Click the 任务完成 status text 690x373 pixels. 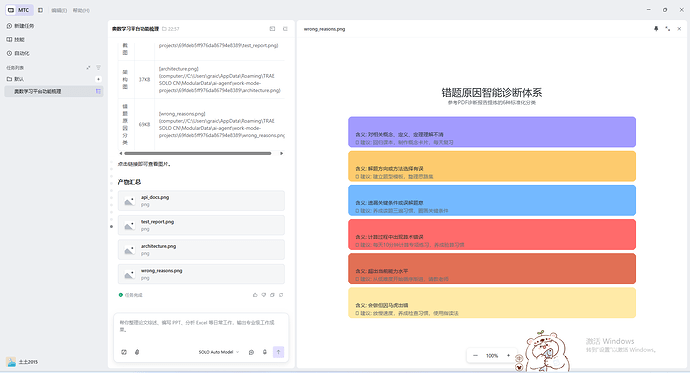click(x=134, y=295)
